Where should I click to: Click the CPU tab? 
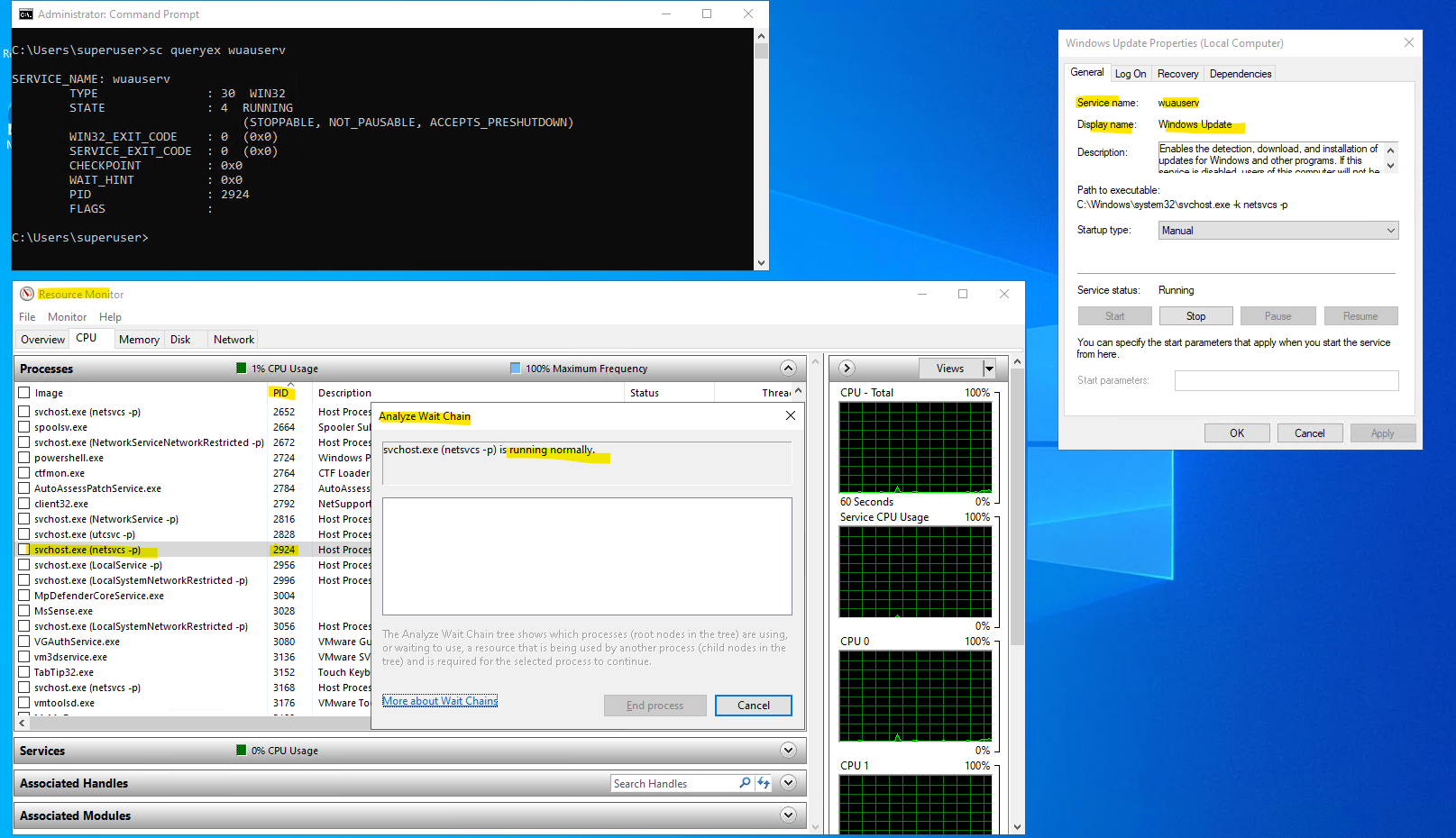coord(87,338)
